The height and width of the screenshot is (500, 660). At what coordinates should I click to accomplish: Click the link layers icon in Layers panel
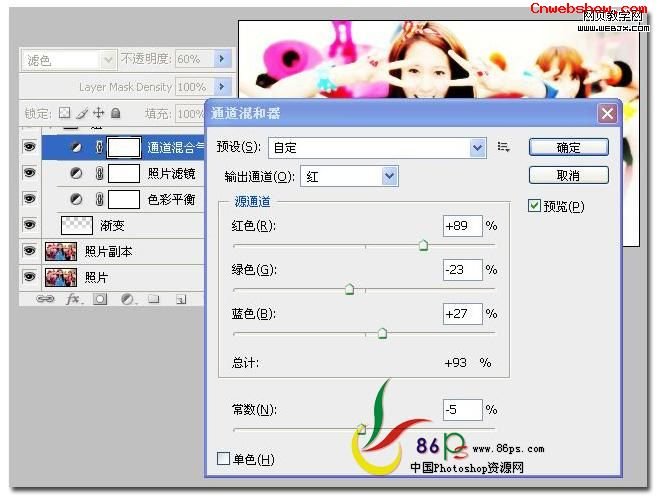[46, 298]
